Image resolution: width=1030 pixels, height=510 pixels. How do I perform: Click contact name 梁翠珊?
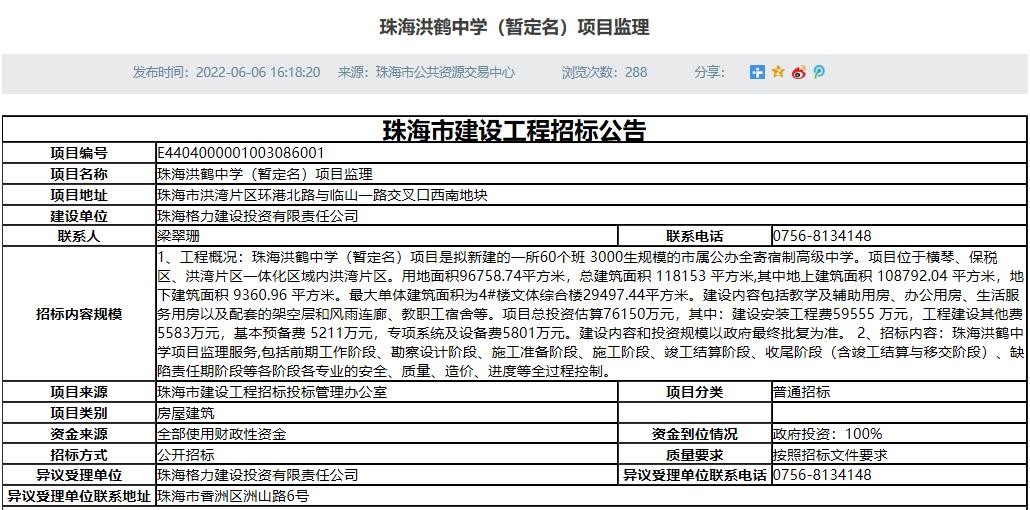(x=178, y=236)
